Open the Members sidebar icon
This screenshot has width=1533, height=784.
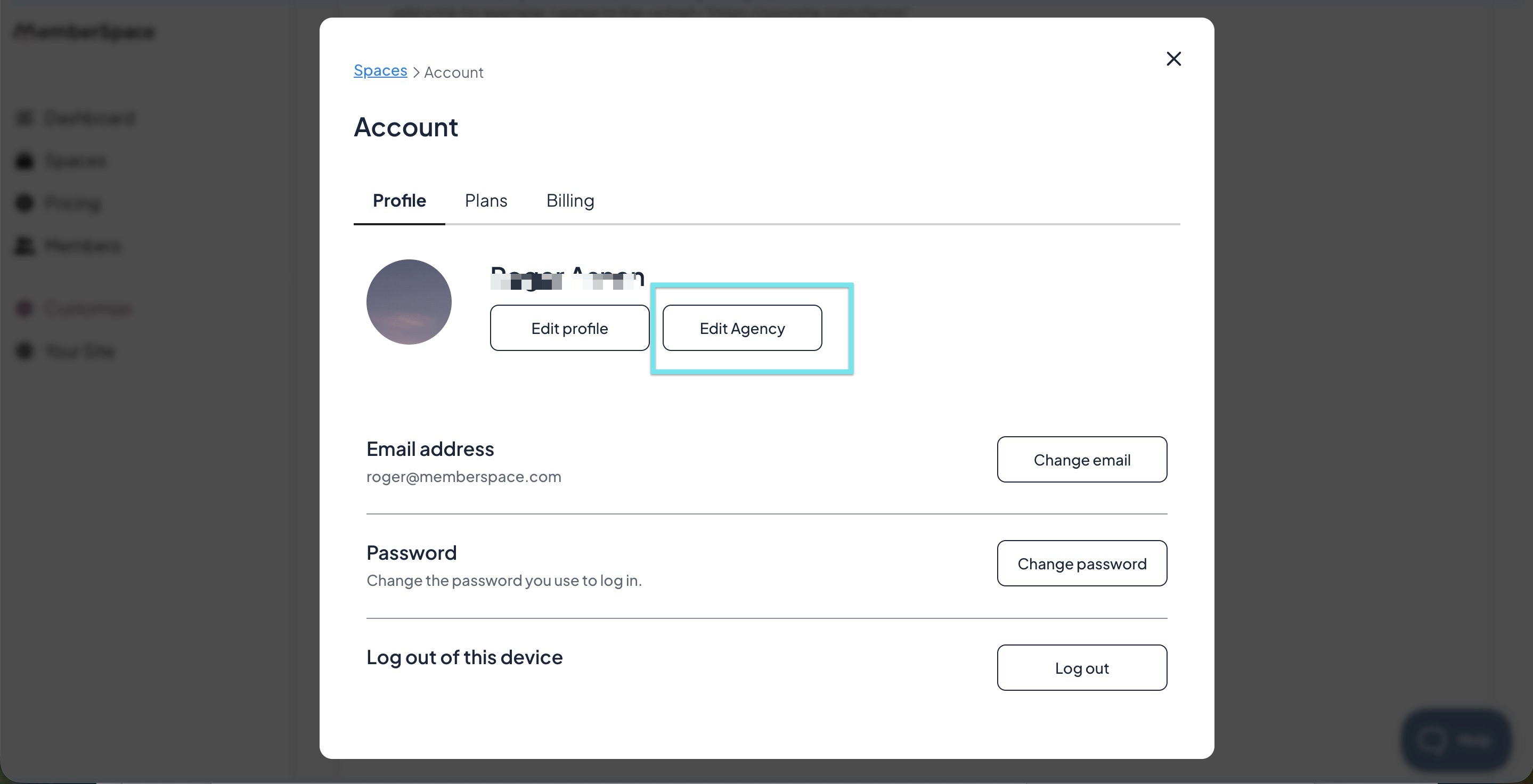pyautogui.click(x=25, y=246)
